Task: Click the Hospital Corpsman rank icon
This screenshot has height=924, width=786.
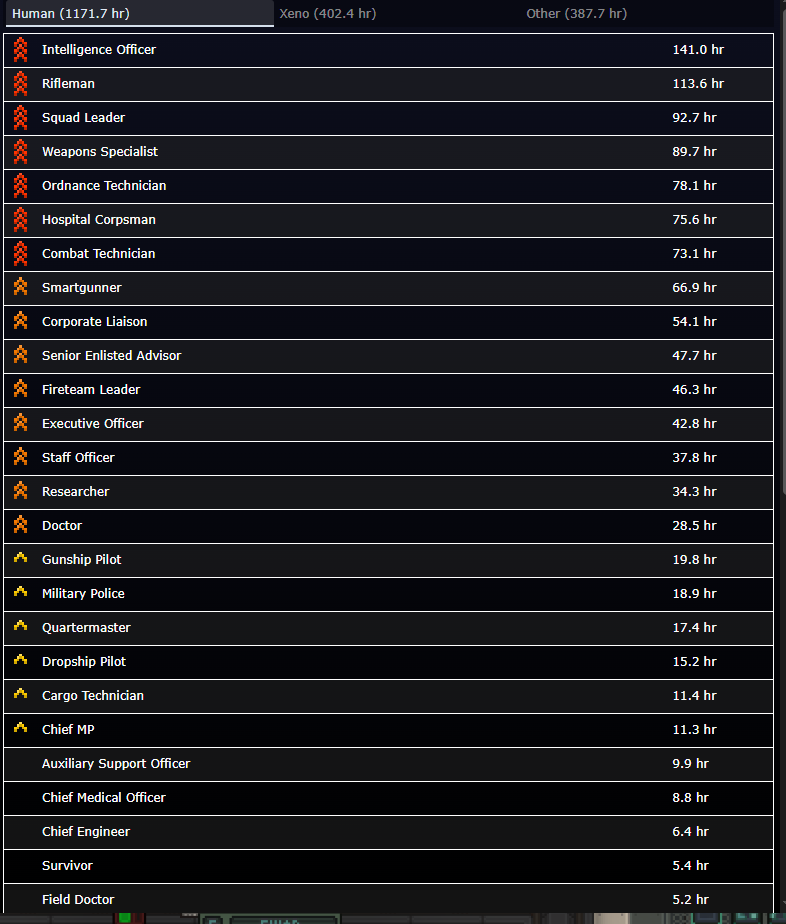Action: pos(20,220)
